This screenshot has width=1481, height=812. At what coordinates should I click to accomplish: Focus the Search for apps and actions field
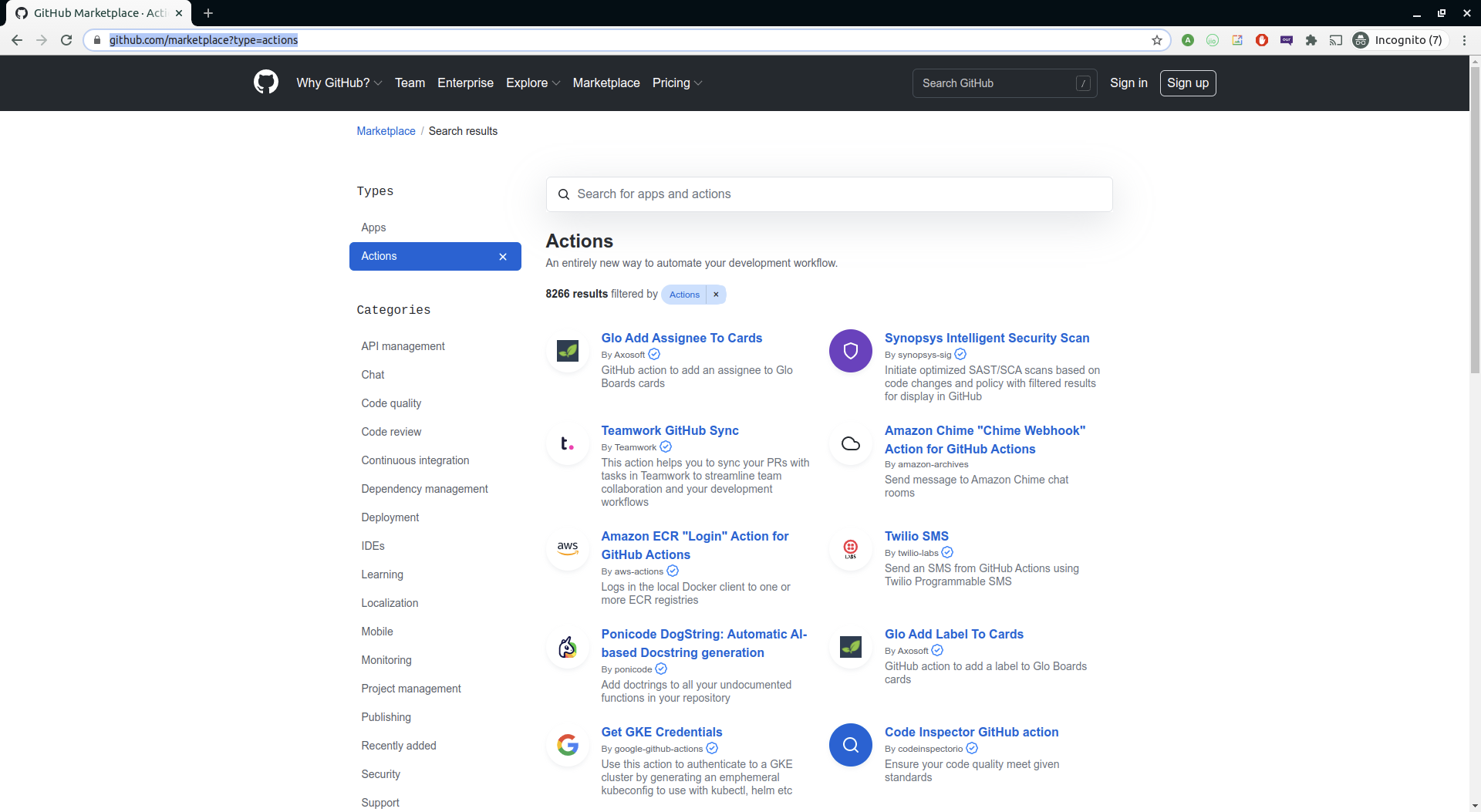[829, 194]
